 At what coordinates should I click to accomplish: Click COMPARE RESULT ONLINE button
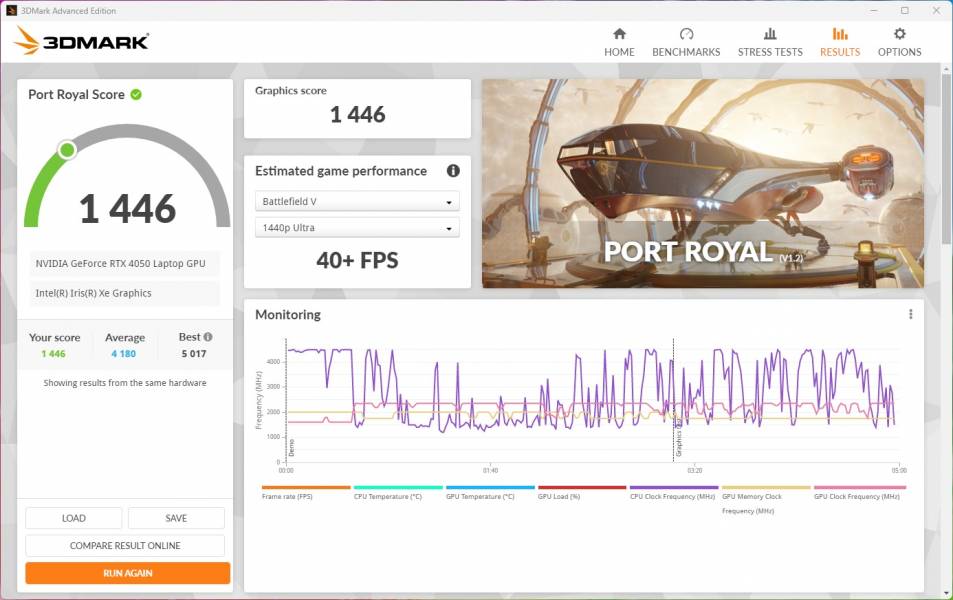tap(125, 545)
